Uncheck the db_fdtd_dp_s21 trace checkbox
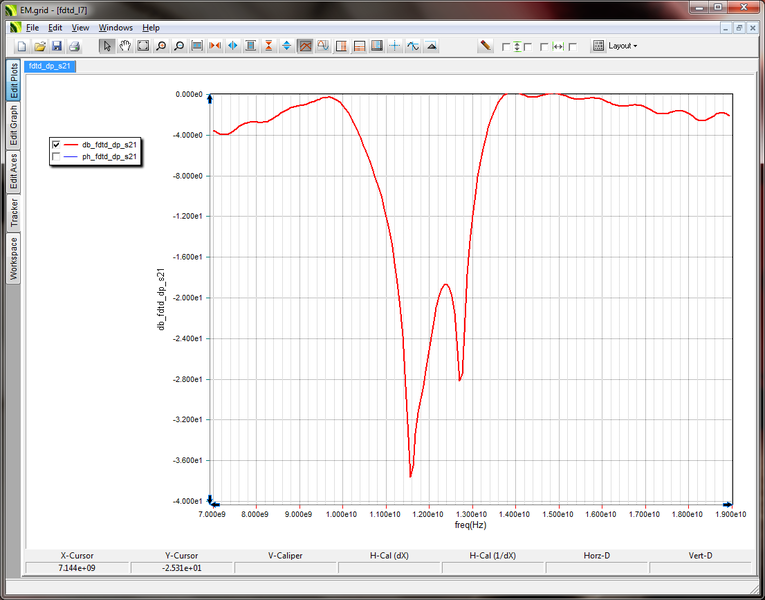Viewport: 765px width, 600px height. [57, 145]
